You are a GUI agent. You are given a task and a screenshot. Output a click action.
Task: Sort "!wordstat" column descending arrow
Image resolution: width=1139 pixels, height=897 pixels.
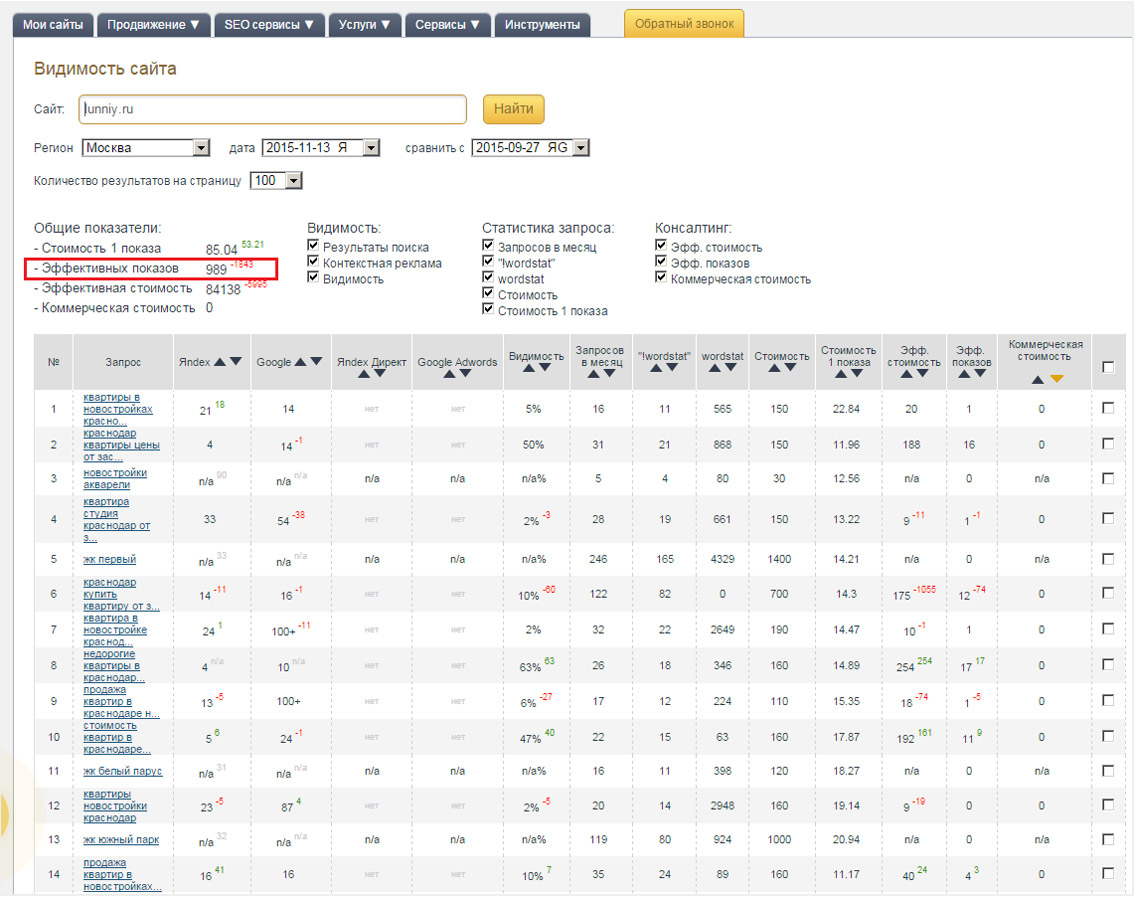tap(673, 368)
